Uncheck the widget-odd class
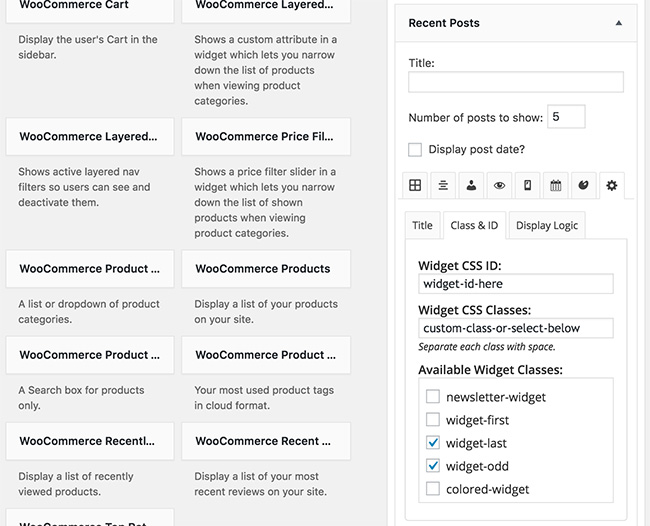 tap(433, 466)
